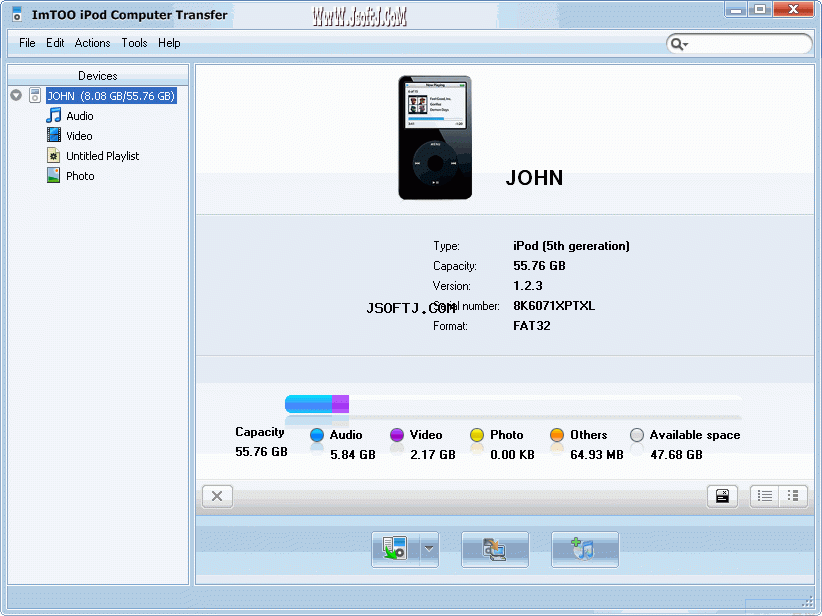Switch to detailed list view
Screen dimensions: 822x616
pyautogui.click(x=765, y=496)
